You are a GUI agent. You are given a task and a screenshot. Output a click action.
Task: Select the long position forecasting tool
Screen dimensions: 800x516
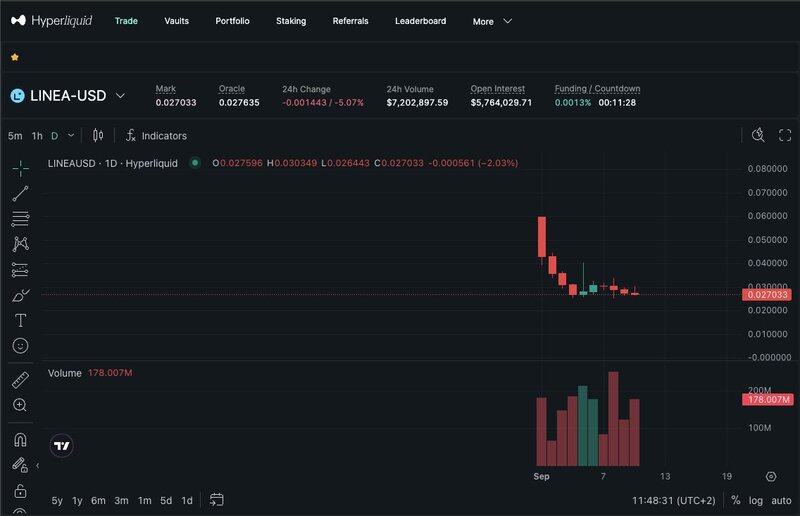click(20, 269)
